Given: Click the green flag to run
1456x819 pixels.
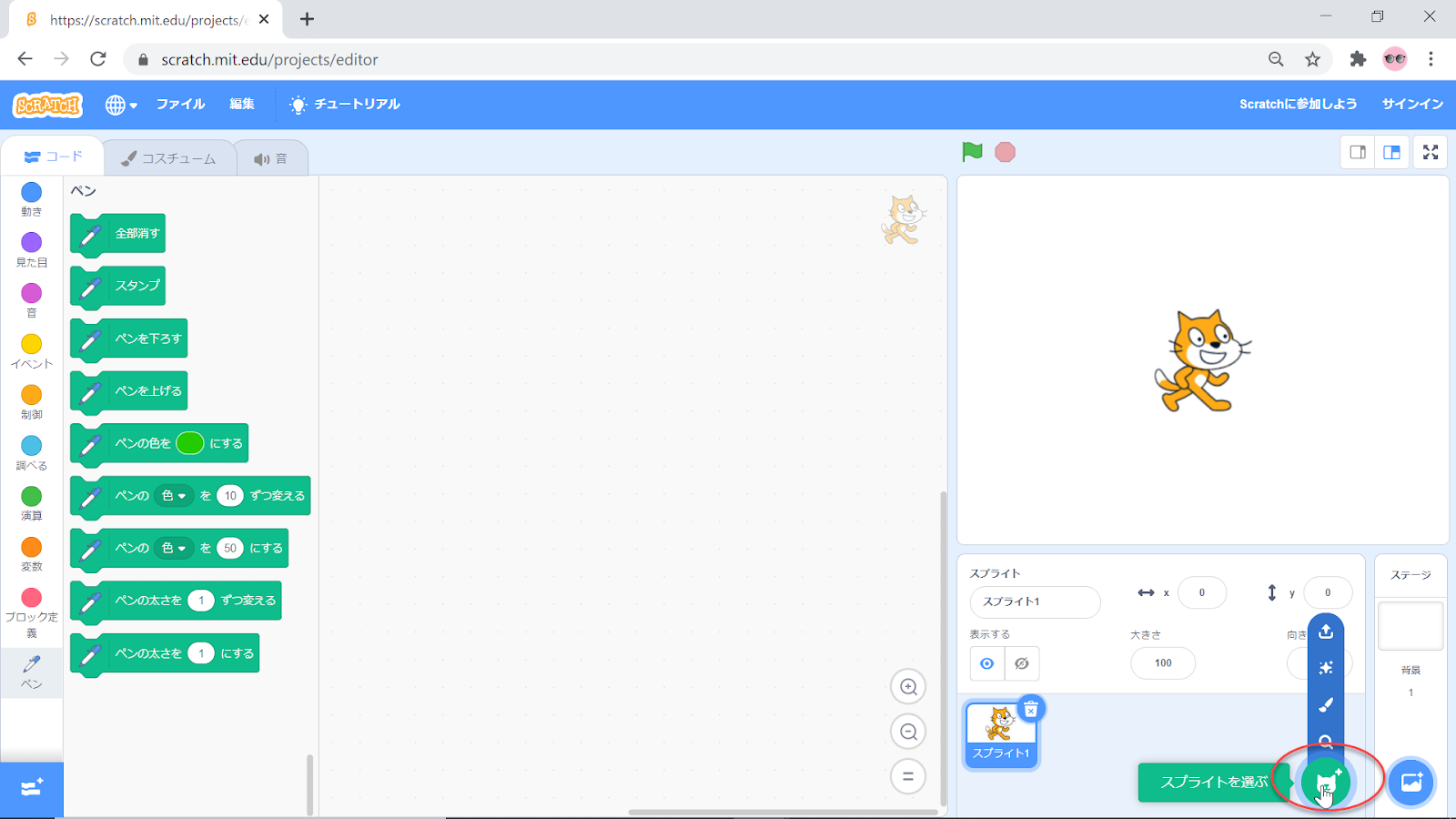Looking at the screenshot, I should [972, 152].
